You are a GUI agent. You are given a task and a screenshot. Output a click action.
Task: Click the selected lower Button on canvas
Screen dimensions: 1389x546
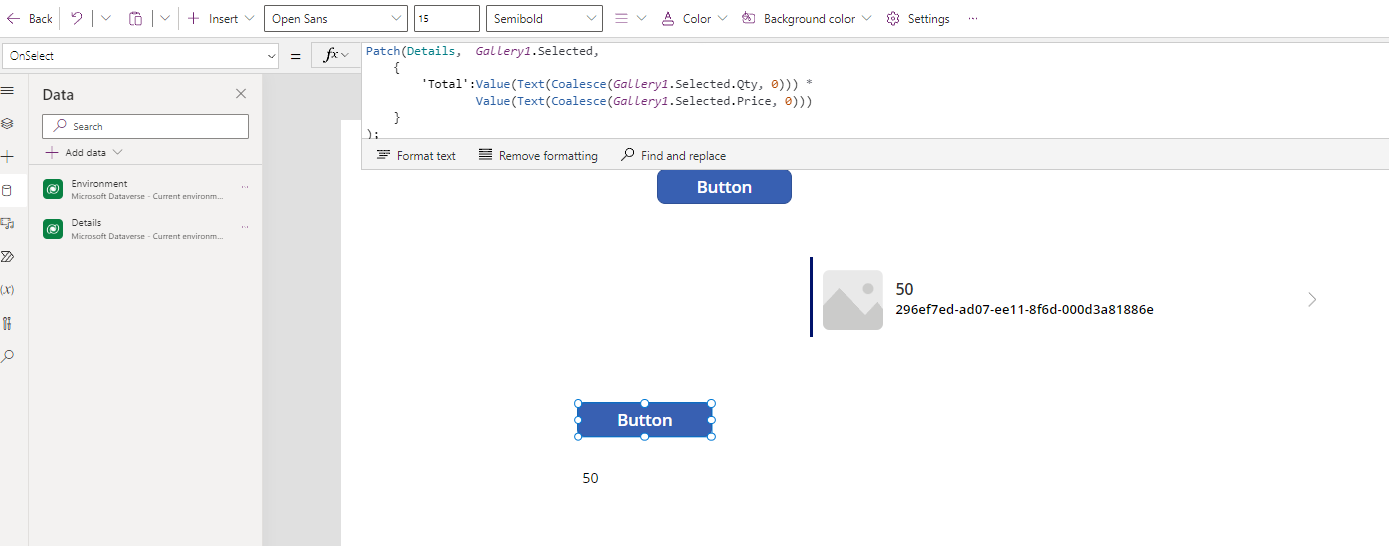coord(645,420)
